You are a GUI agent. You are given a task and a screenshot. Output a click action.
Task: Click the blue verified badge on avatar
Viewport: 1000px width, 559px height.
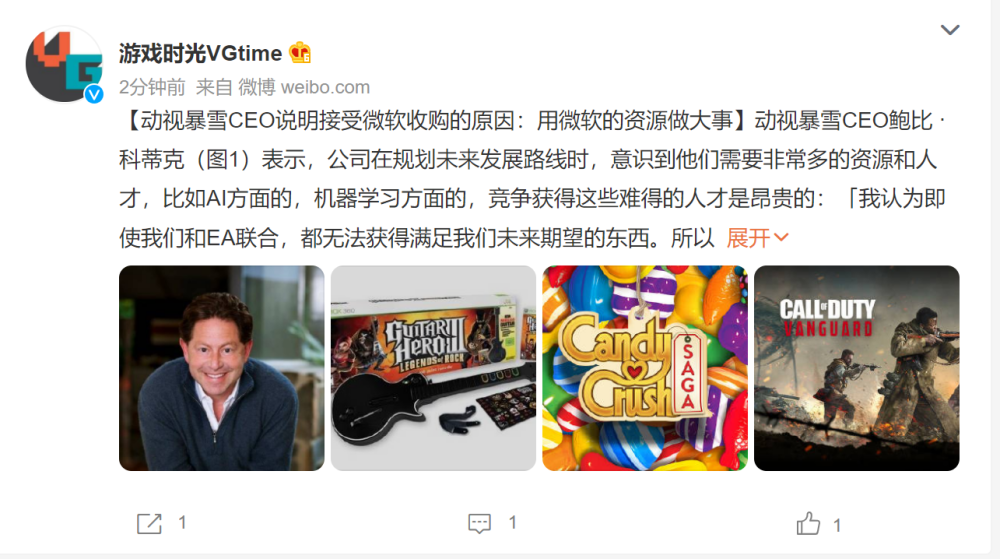click(x=94, y=94)
